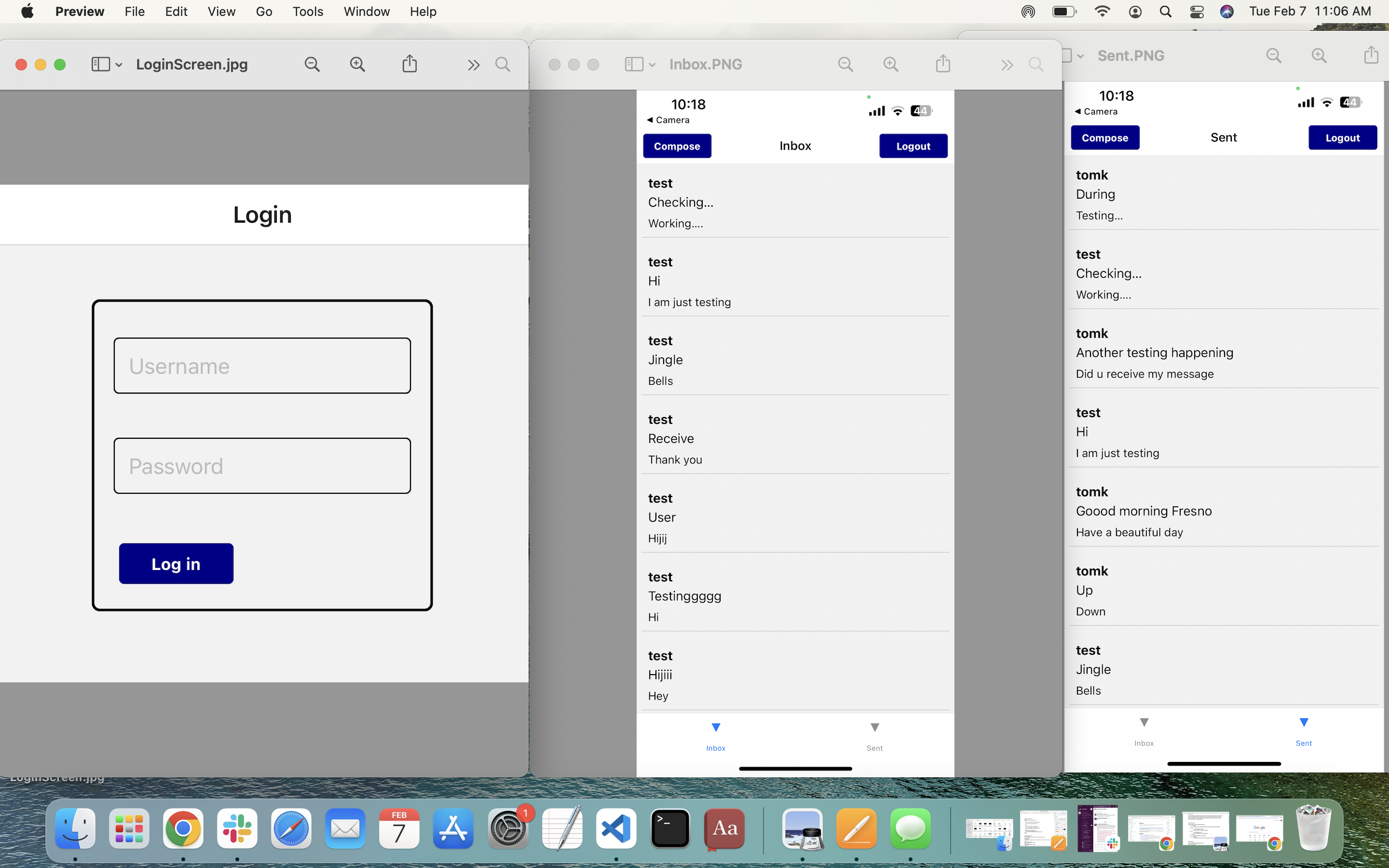Screen dimensions: 1389x868
Task: Open Visual Studio Code from the Dock
Action: click(x=616, y=828)
